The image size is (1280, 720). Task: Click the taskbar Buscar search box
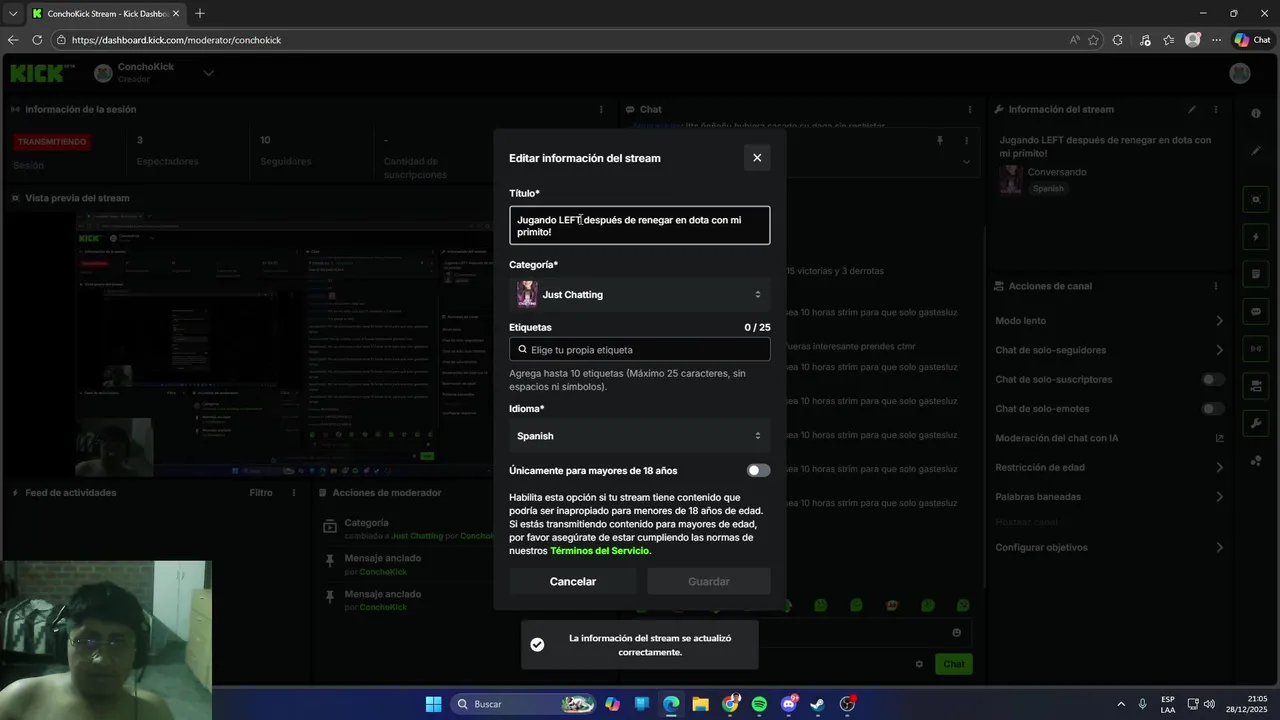[x=525, y=704]
